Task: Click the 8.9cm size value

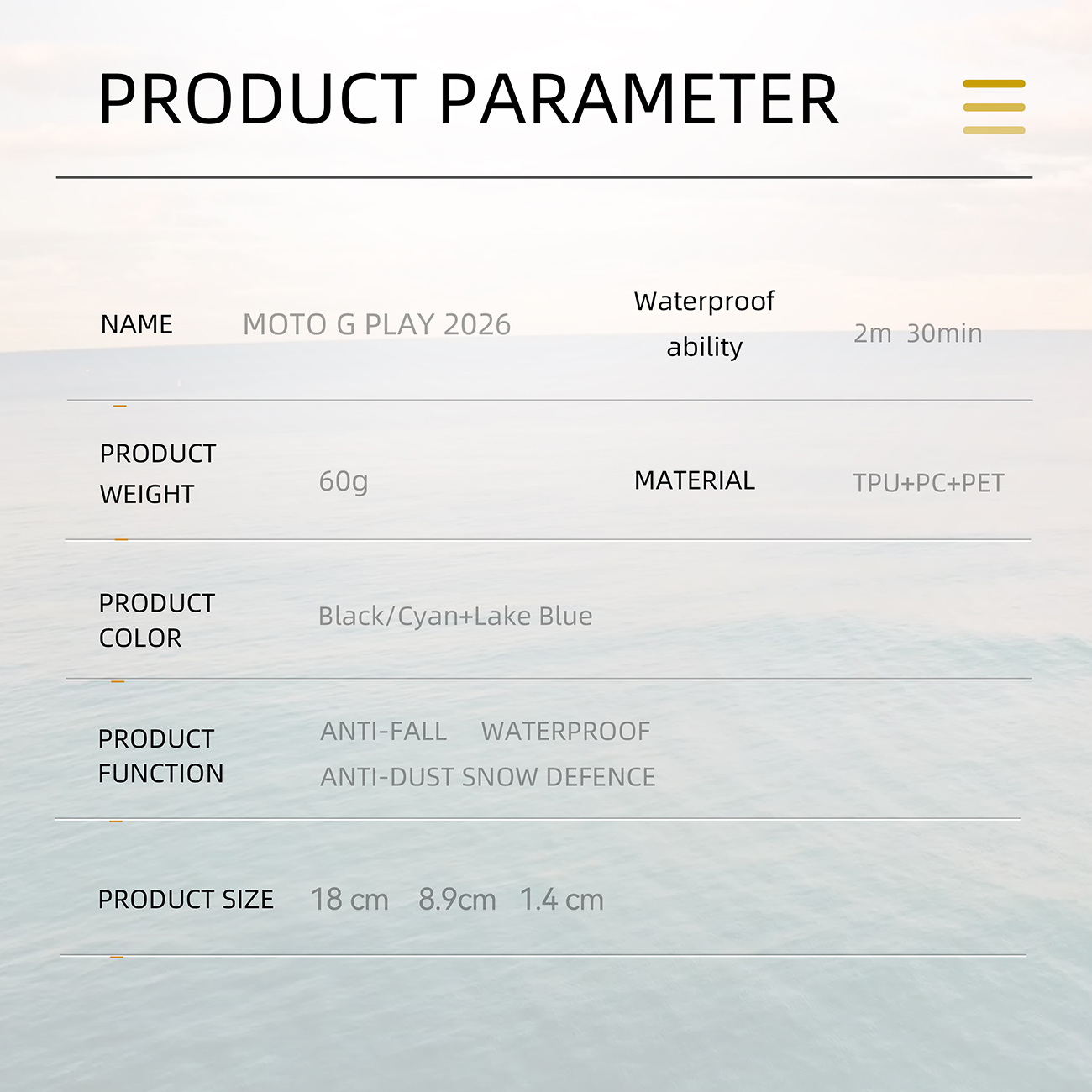Action: point(457,900)
